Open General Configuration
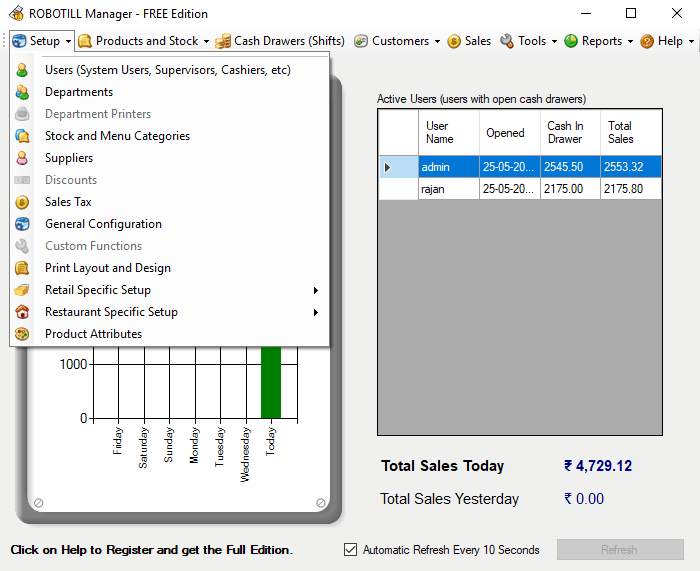 click(x=104, y=224)
